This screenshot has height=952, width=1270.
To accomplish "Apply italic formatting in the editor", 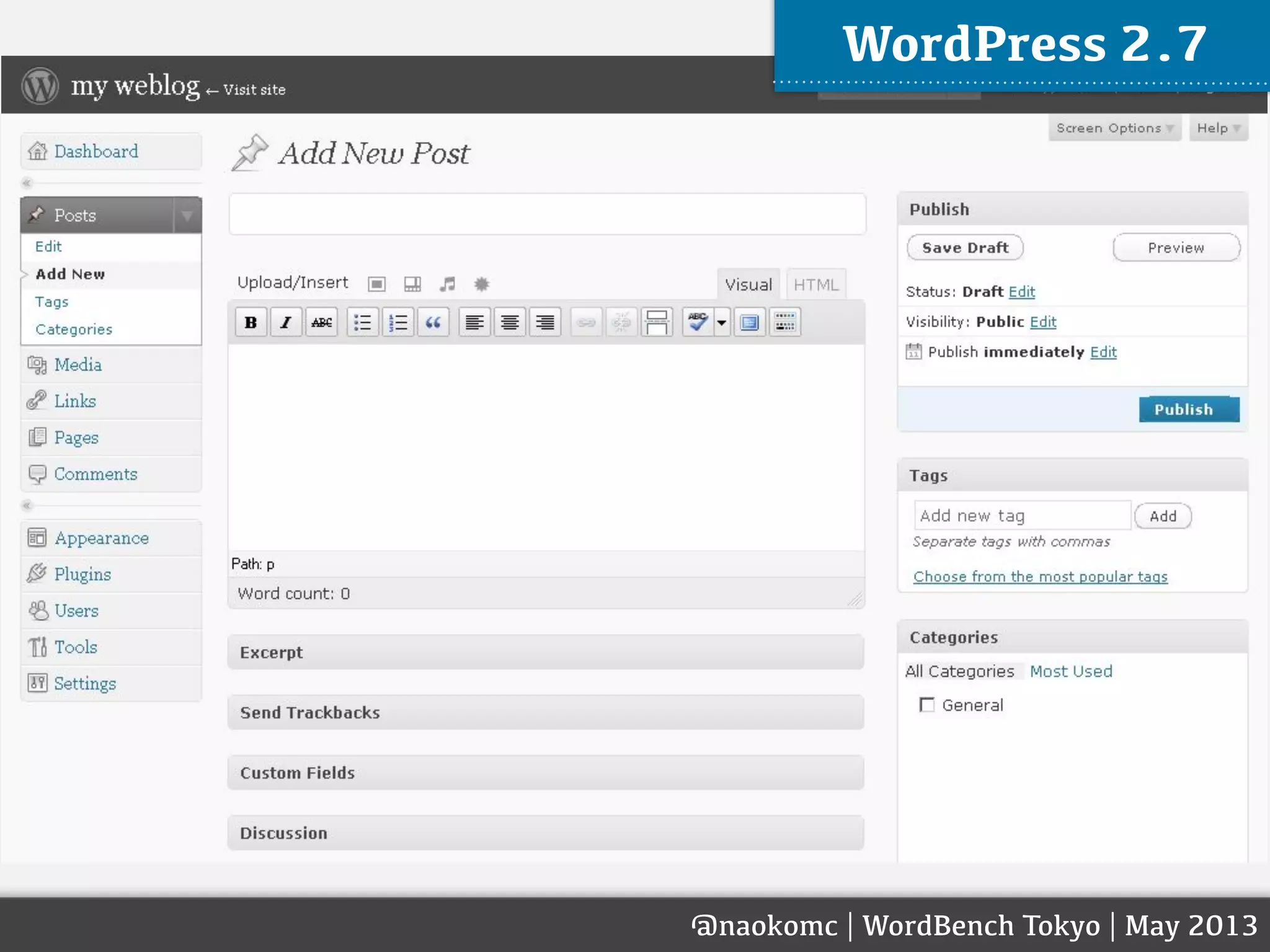I will (x=286, y=322).
